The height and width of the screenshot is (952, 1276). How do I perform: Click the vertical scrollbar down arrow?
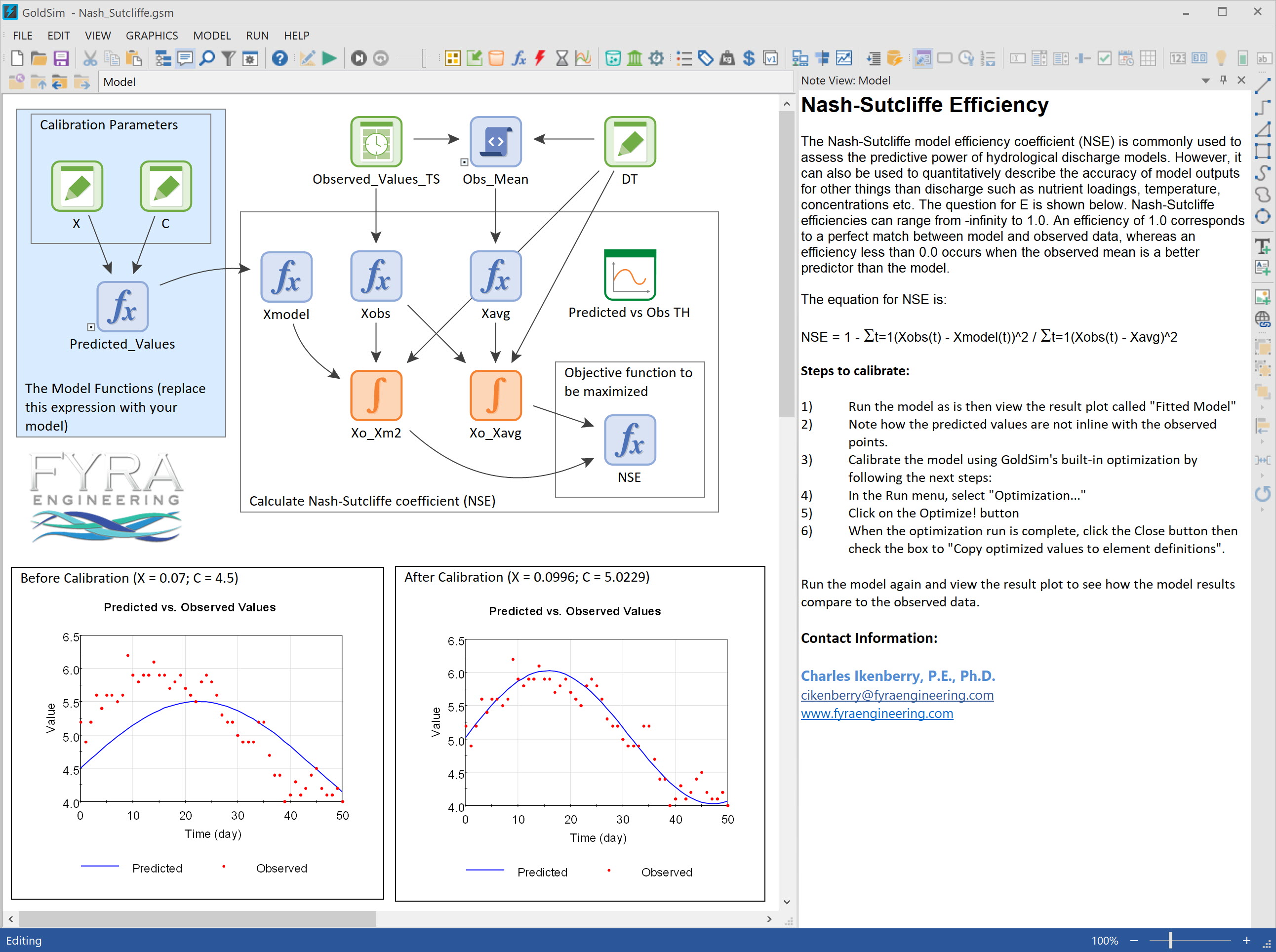[x=787, y=903]
